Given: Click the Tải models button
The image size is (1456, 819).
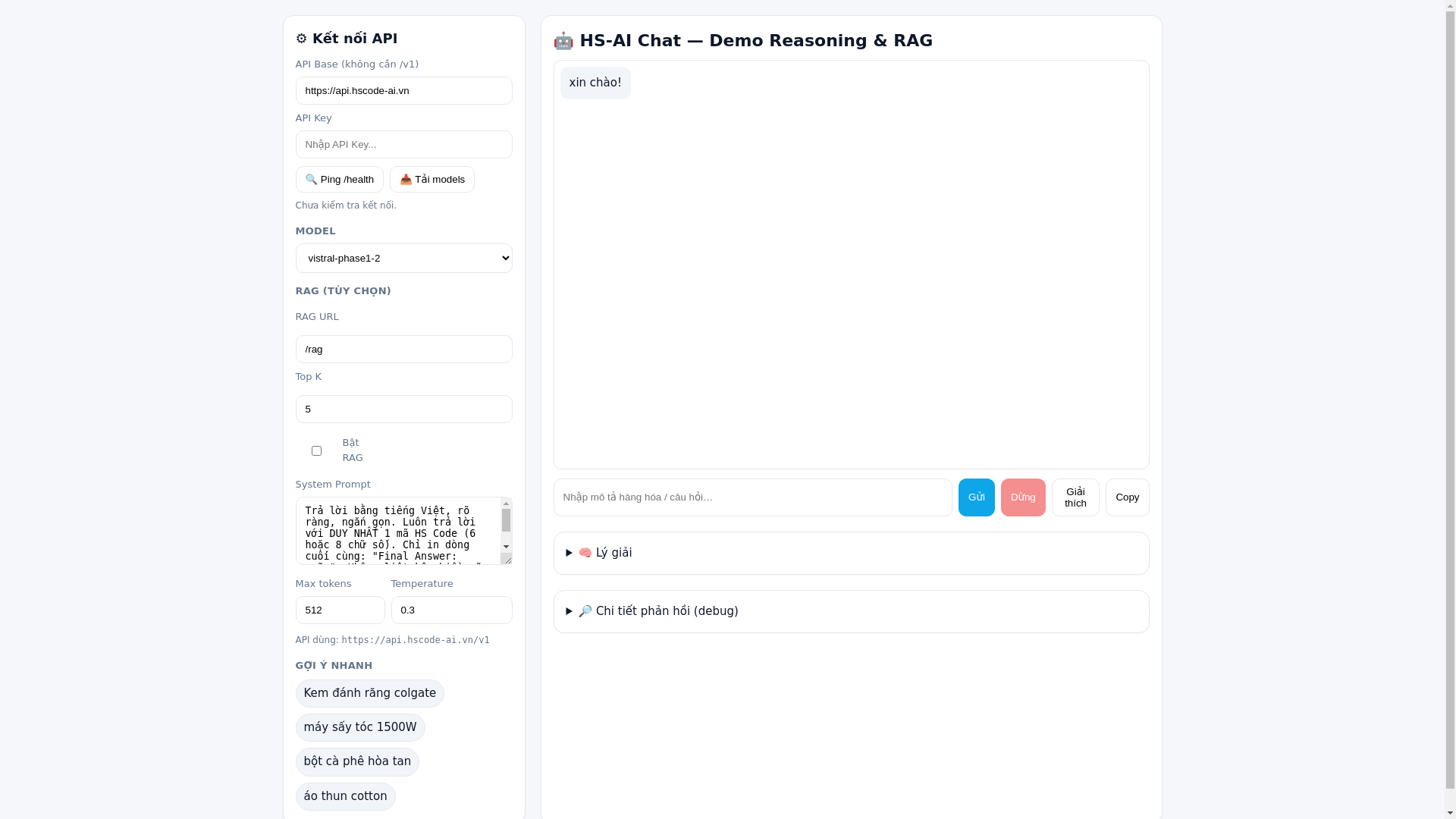Looking at the screenshot, I should click(431, 180).
